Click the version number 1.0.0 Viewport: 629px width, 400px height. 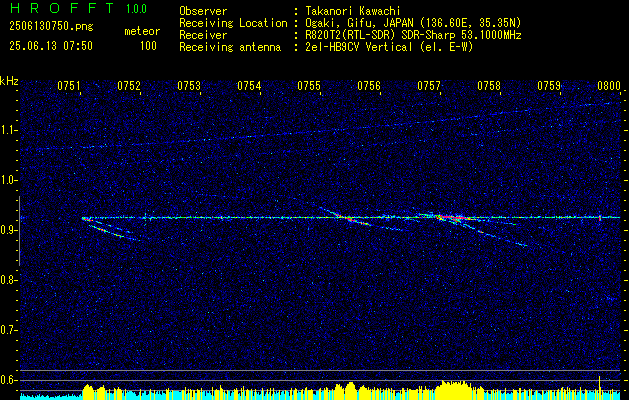(136, 9)
